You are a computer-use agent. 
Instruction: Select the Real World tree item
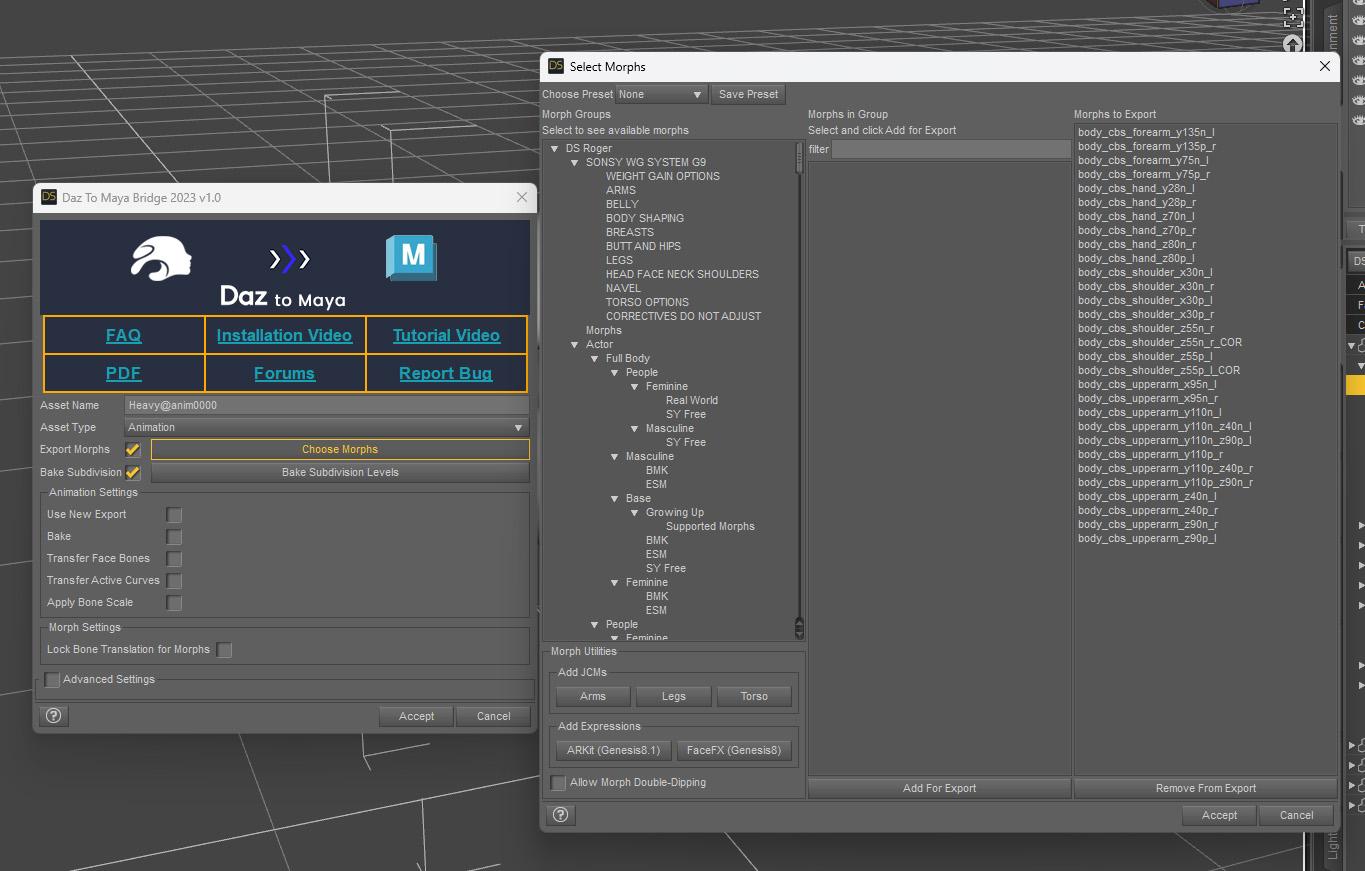(x=692, y=400)
